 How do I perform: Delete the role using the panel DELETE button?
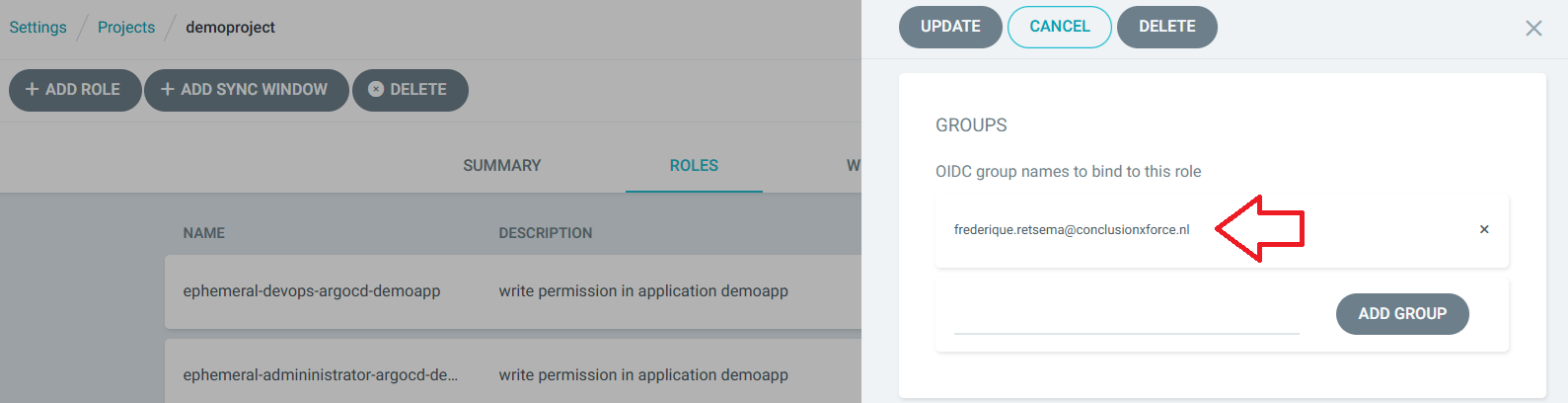pos(1166,27)
